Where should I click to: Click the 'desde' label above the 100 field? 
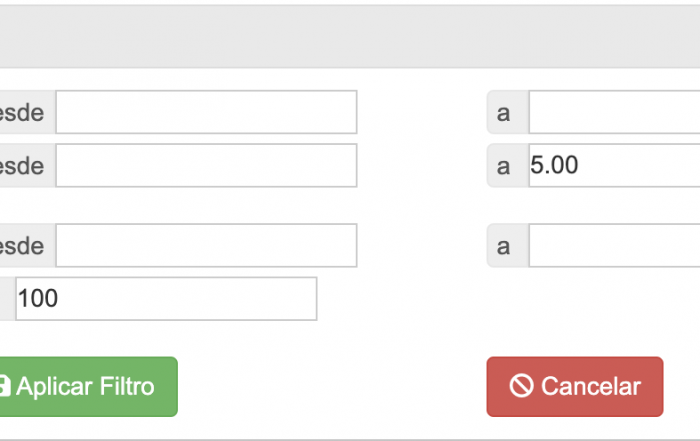(x=28, y=245)
